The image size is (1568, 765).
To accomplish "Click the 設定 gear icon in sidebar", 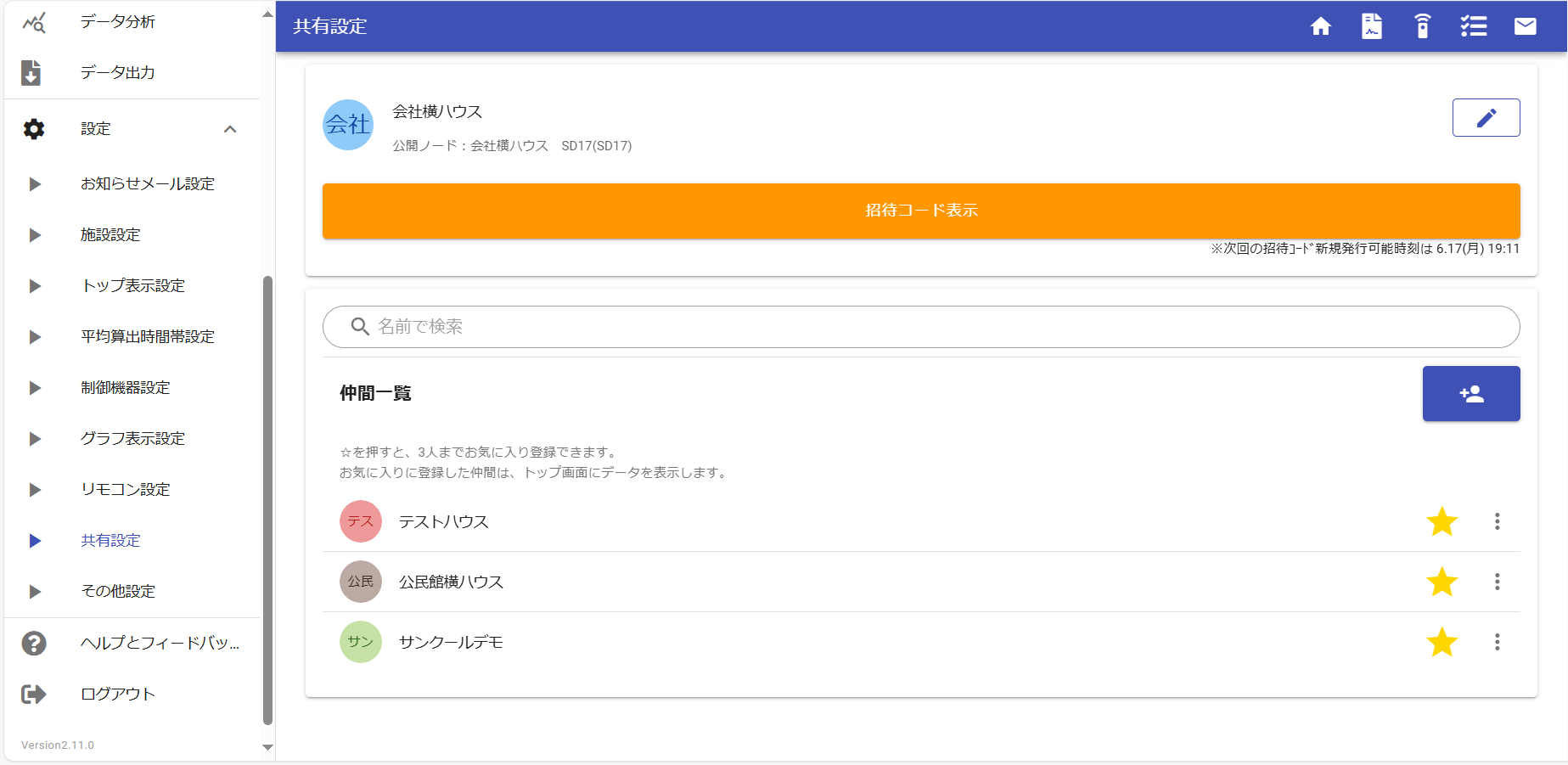I will (x=34, y=129).
